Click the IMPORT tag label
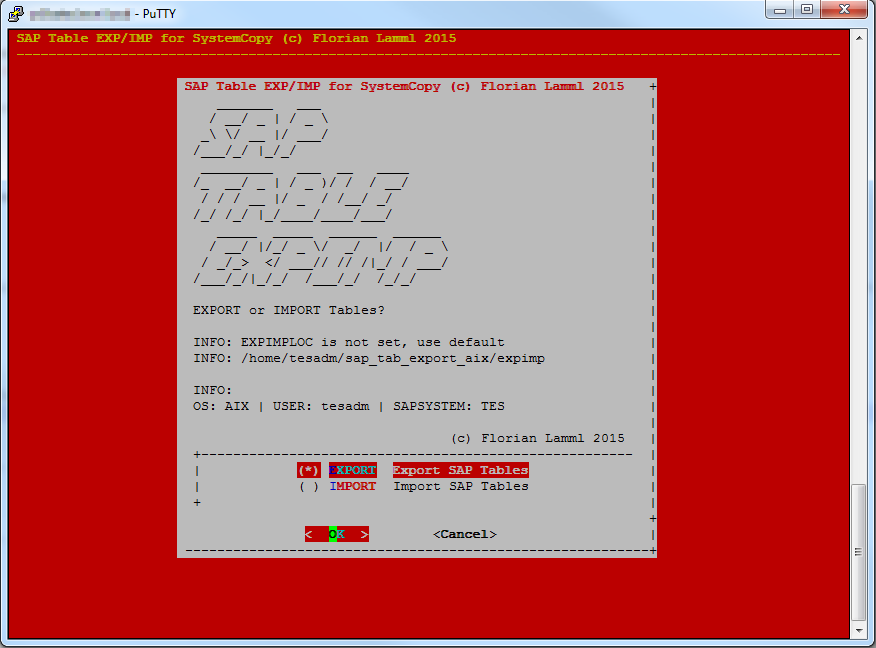This screenshot has height=648, width=876. (x=353, y=487)
